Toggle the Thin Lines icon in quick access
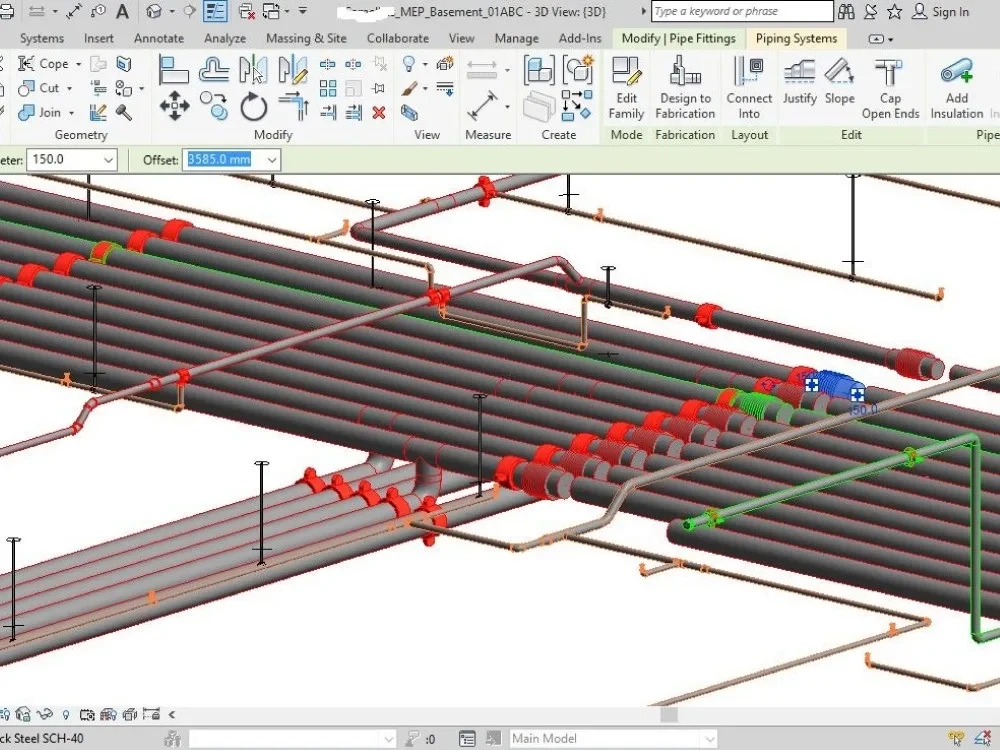The image size is (1000, 750). 215,11
